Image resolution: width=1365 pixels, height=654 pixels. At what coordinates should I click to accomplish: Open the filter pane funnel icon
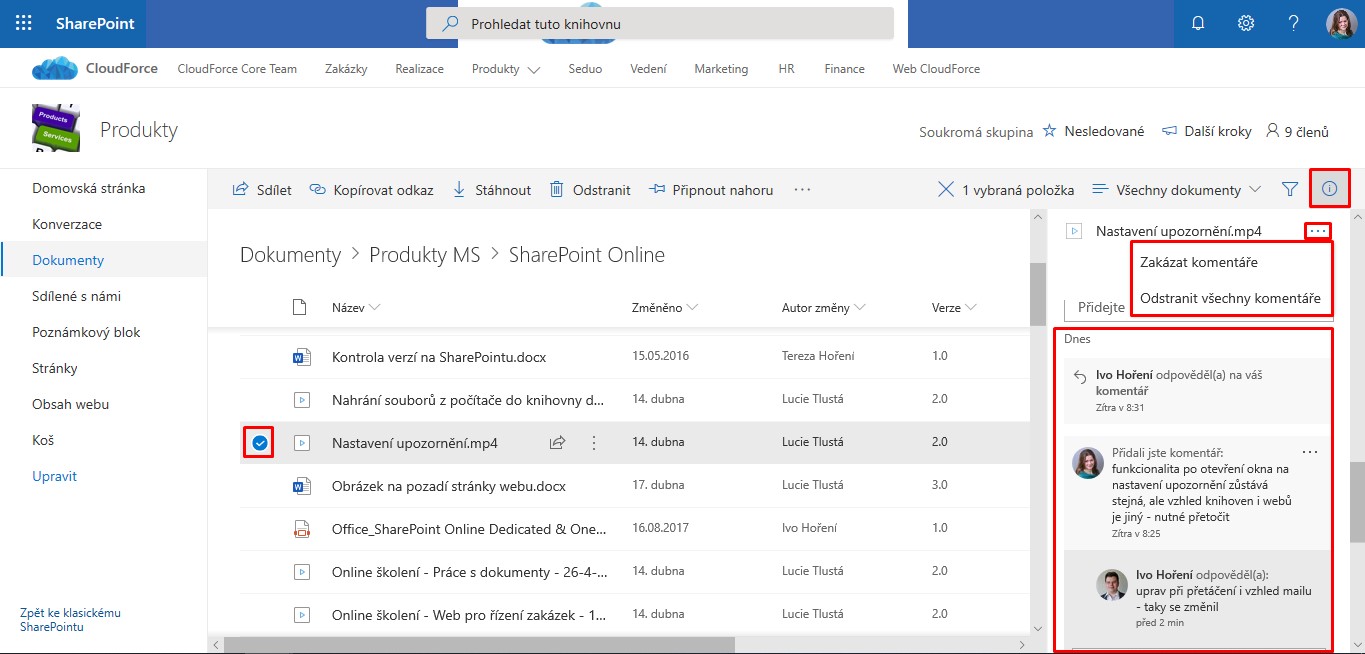(1290, 189)
